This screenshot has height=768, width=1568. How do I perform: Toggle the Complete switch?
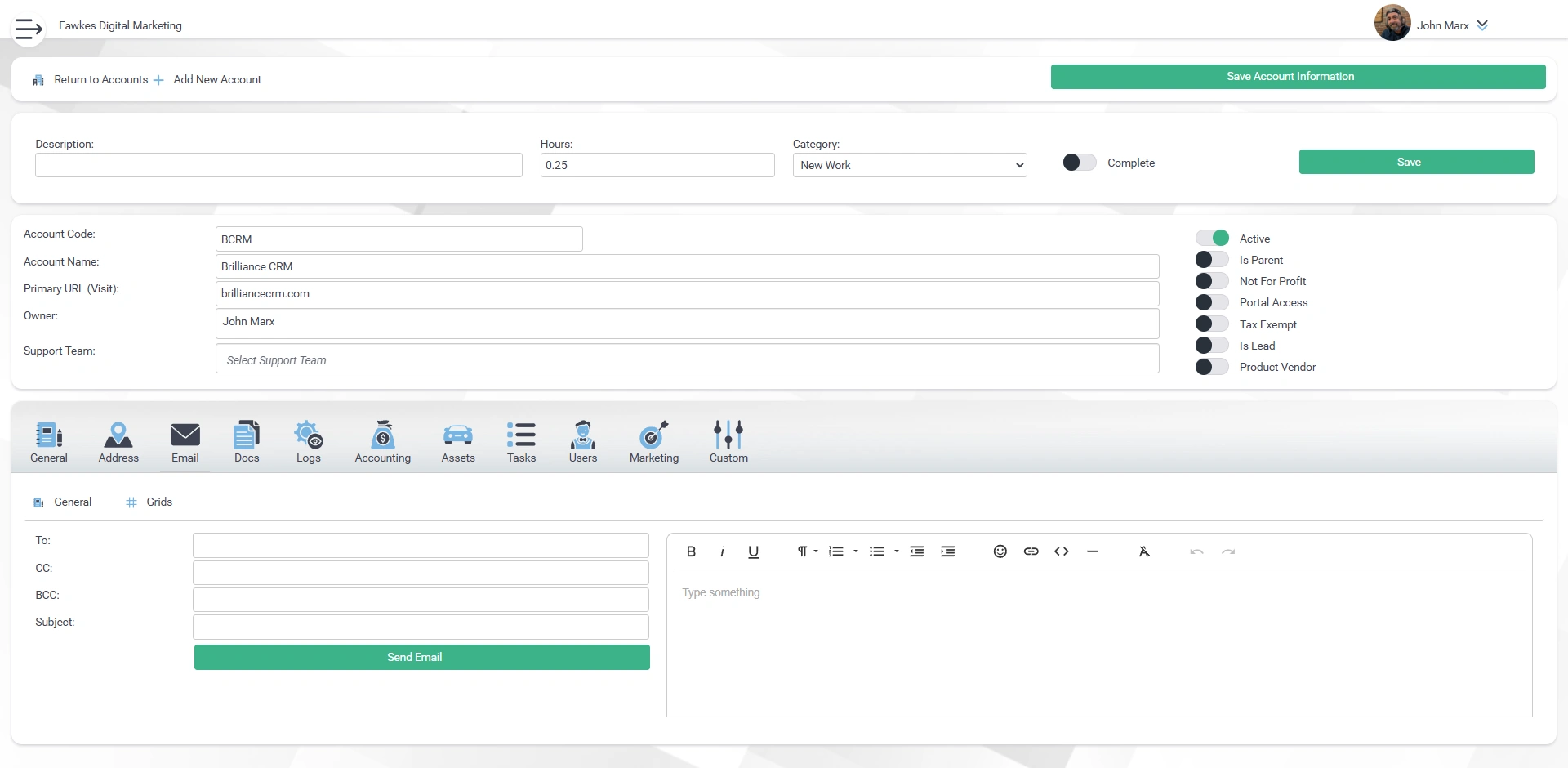[1078, 162]
